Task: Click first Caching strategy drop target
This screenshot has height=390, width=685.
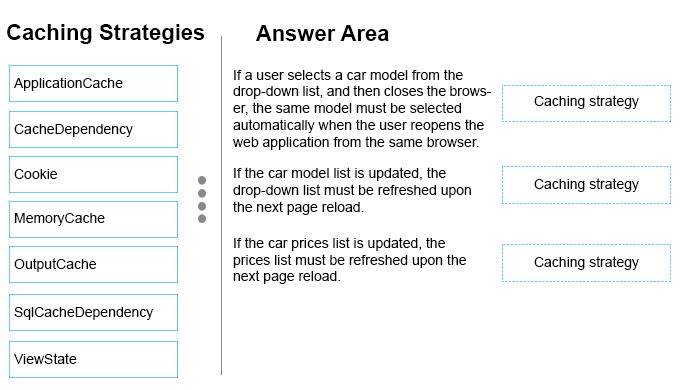Action: coord(586,104)
